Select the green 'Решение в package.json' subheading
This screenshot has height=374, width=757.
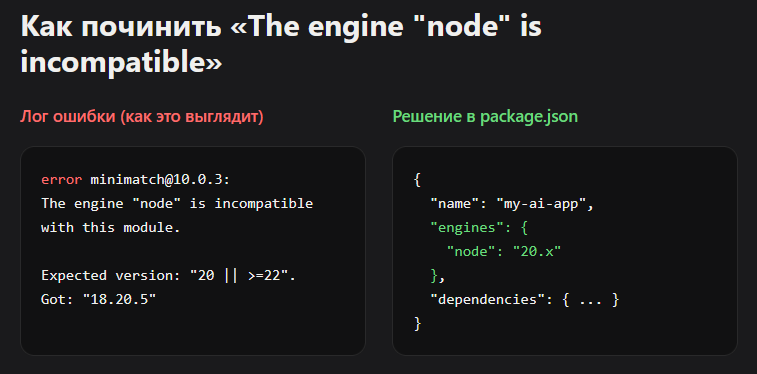[x=485, y=117]
